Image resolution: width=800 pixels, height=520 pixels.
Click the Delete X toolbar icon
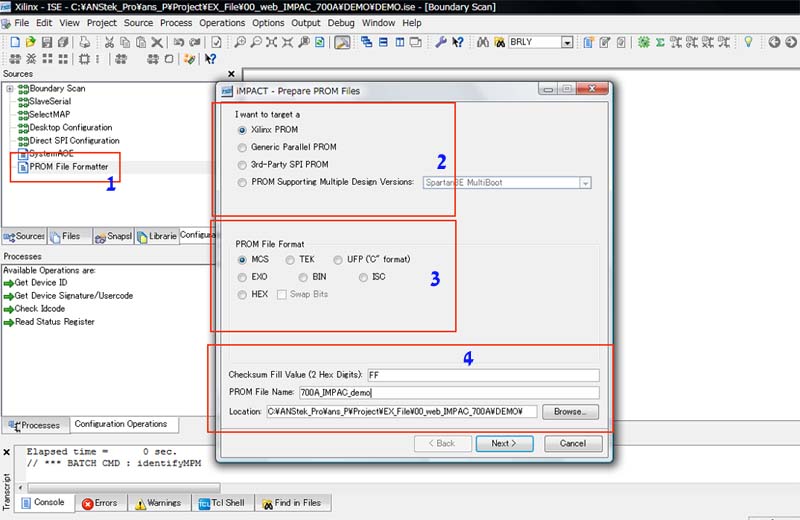pyautogui.click(x=157, y=42)
